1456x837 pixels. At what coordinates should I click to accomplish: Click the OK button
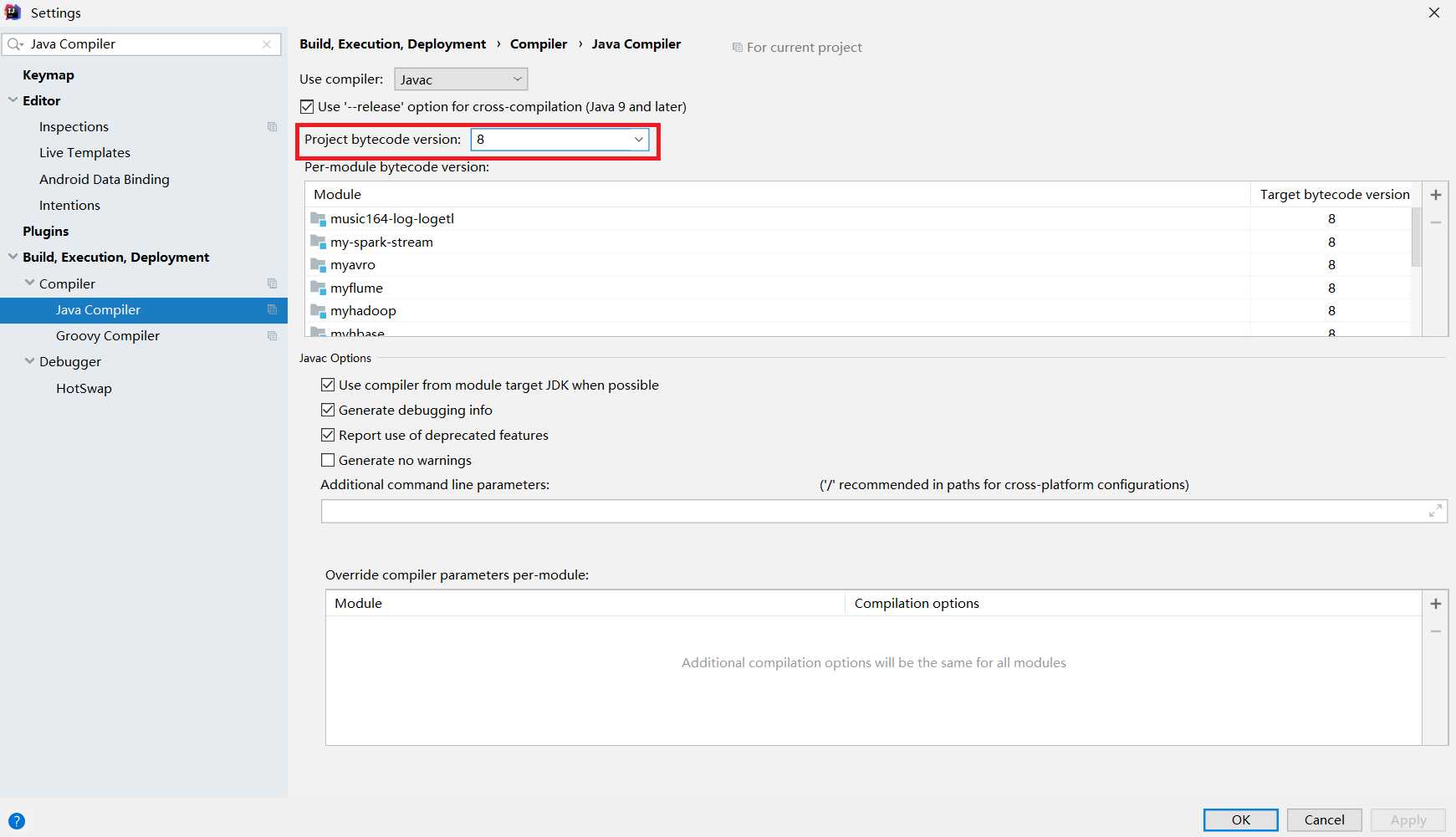pyautogui.click(x=1240, y=820)
